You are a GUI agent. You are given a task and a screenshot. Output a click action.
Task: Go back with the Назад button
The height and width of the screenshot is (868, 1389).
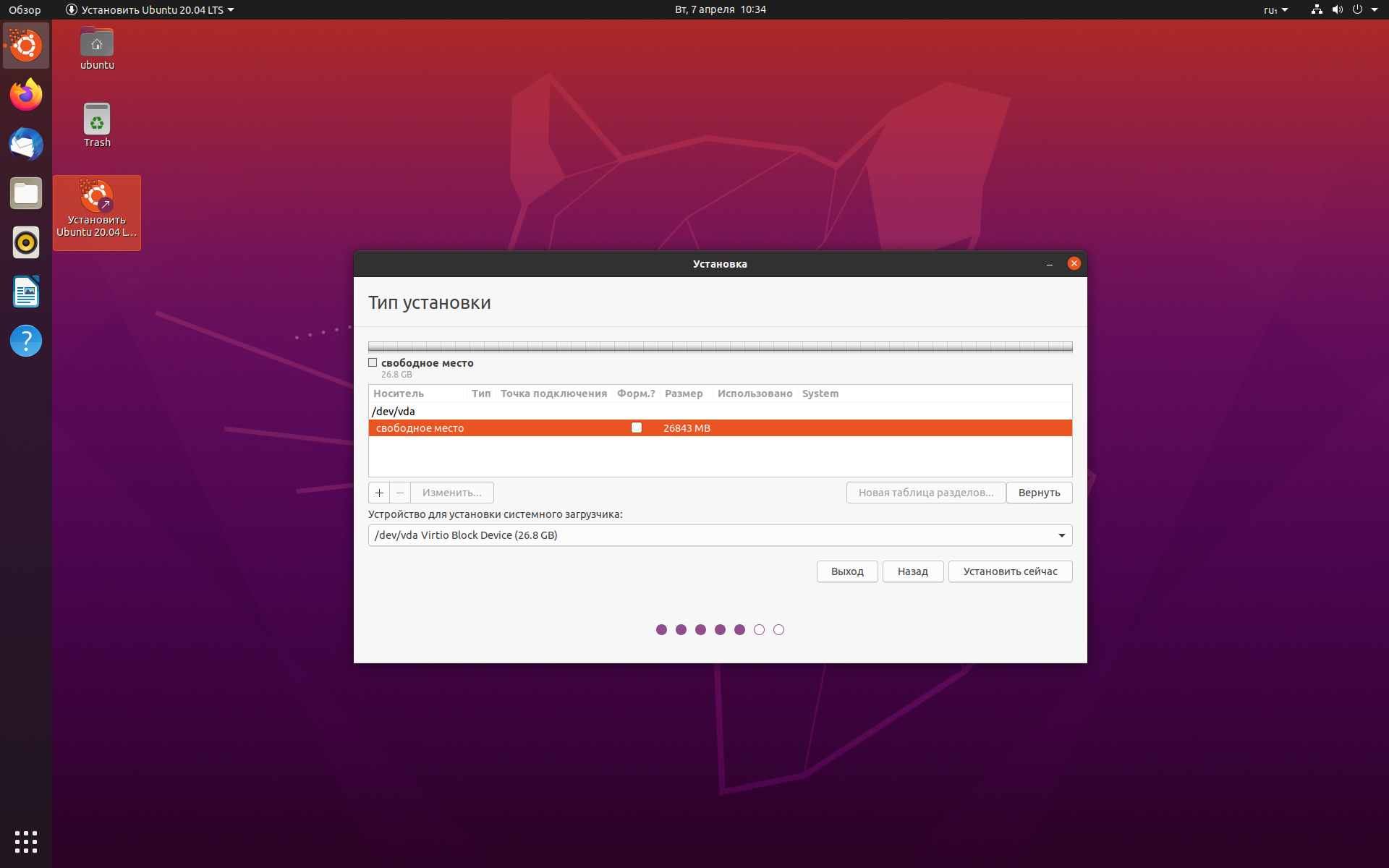click(x=913, y=571)
